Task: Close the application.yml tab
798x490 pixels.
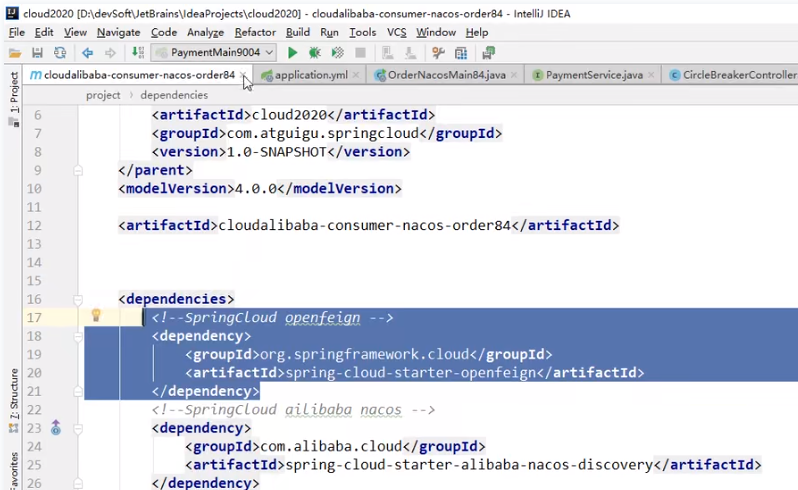Action: pyautogui.click(x=356, y=75)
